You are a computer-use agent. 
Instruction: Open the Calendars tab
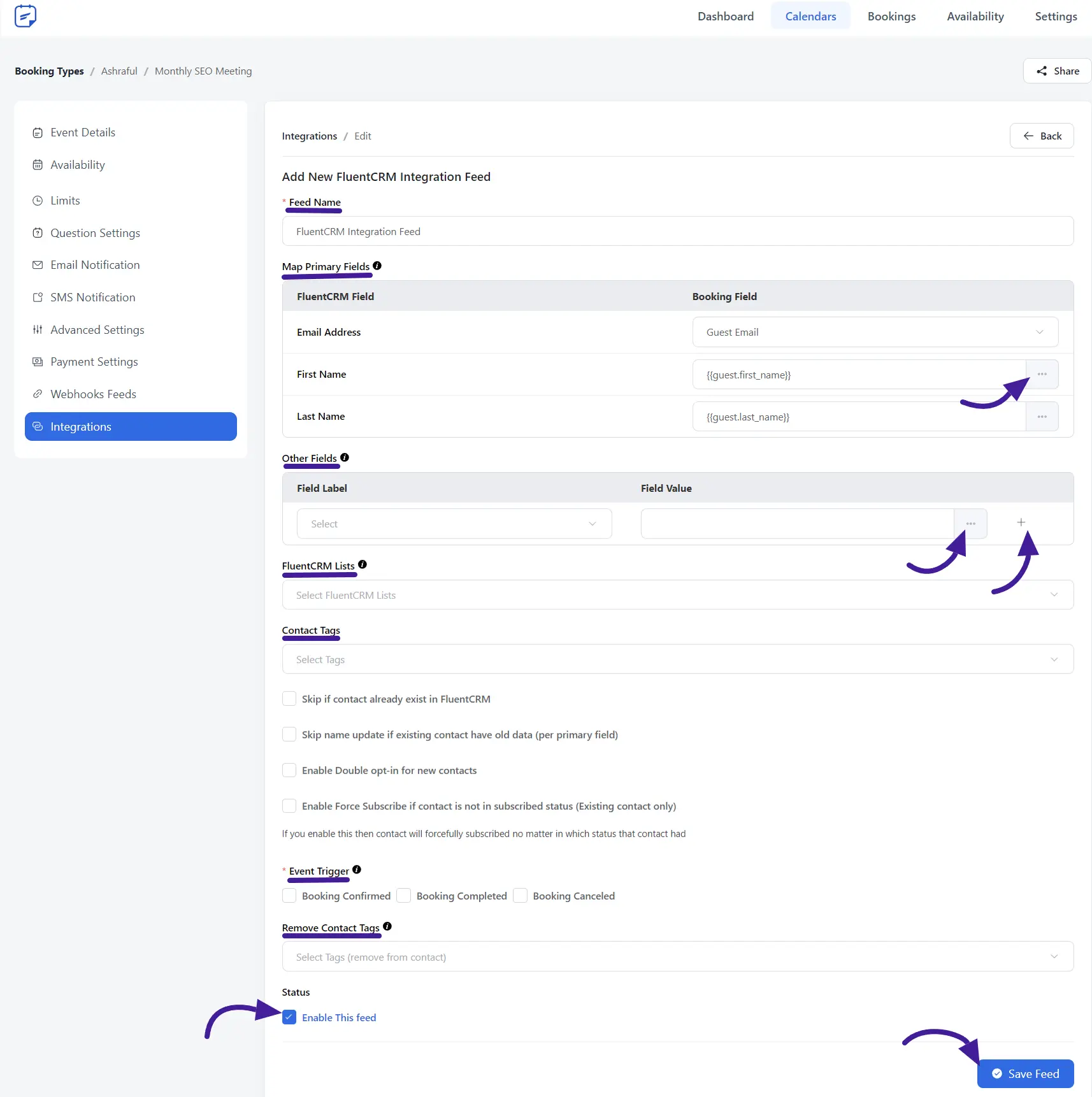tap(810, 16)
